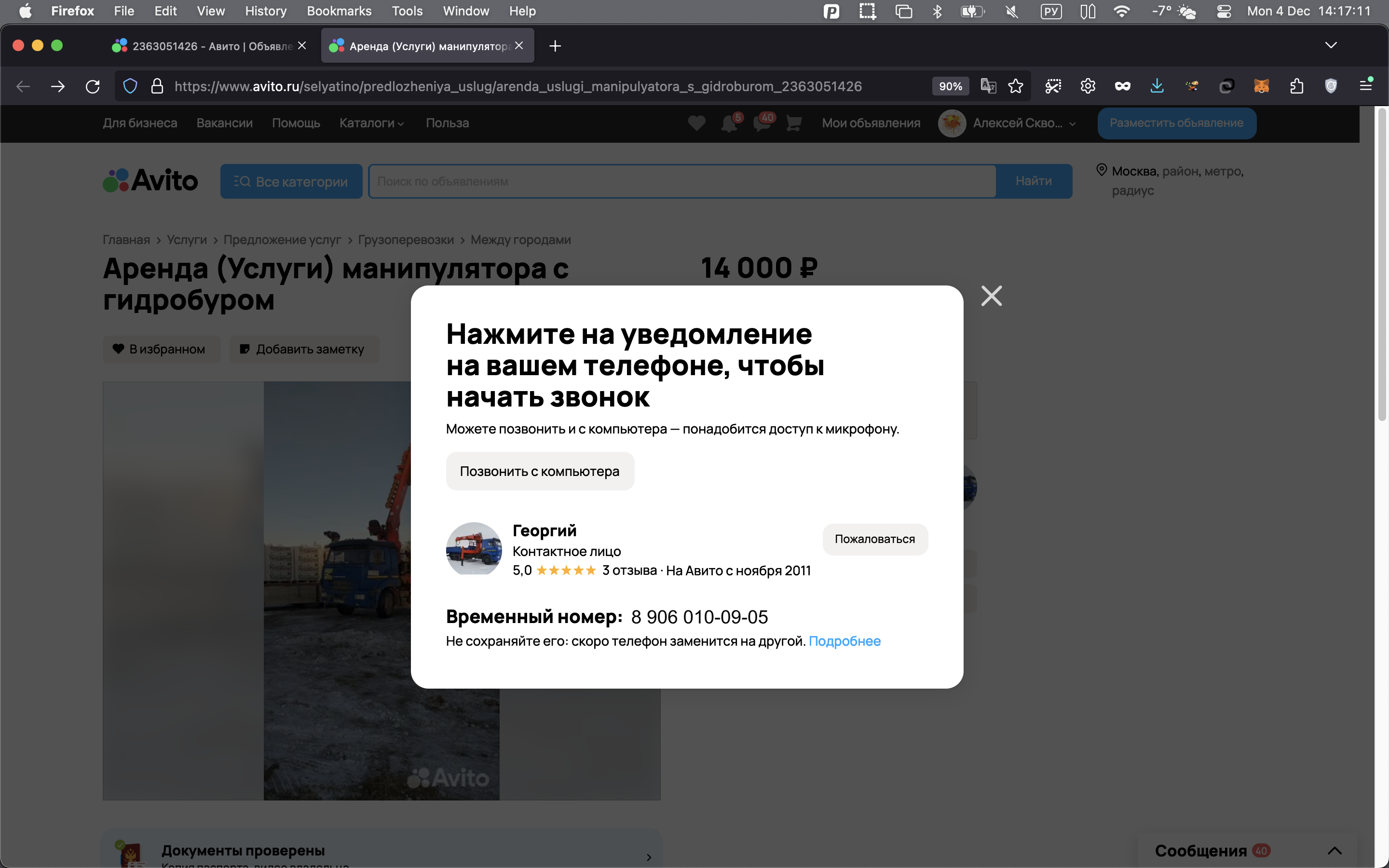Click the page translate icon in address bar
1389x868 pixels.
(x=988, y=86)
